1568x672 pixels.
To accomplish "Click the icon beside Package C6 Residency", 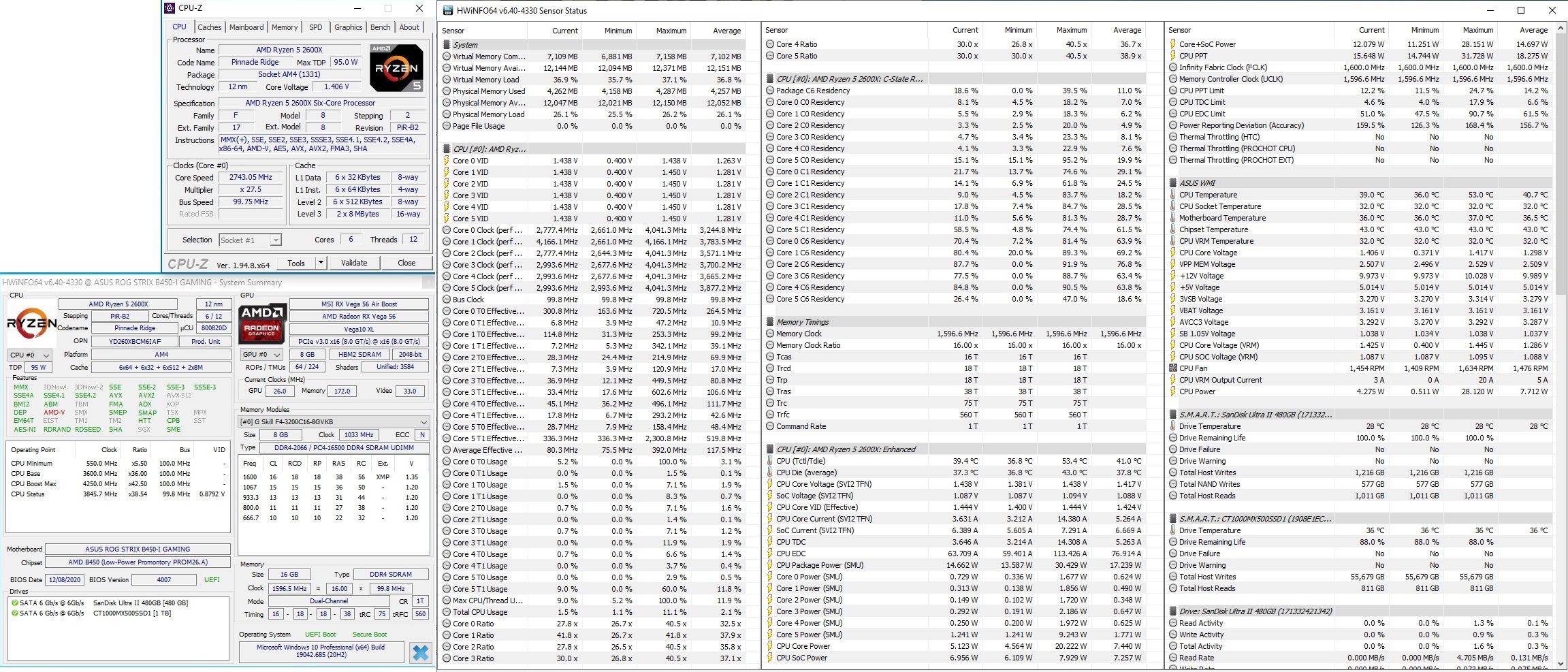I will (770, 91).
